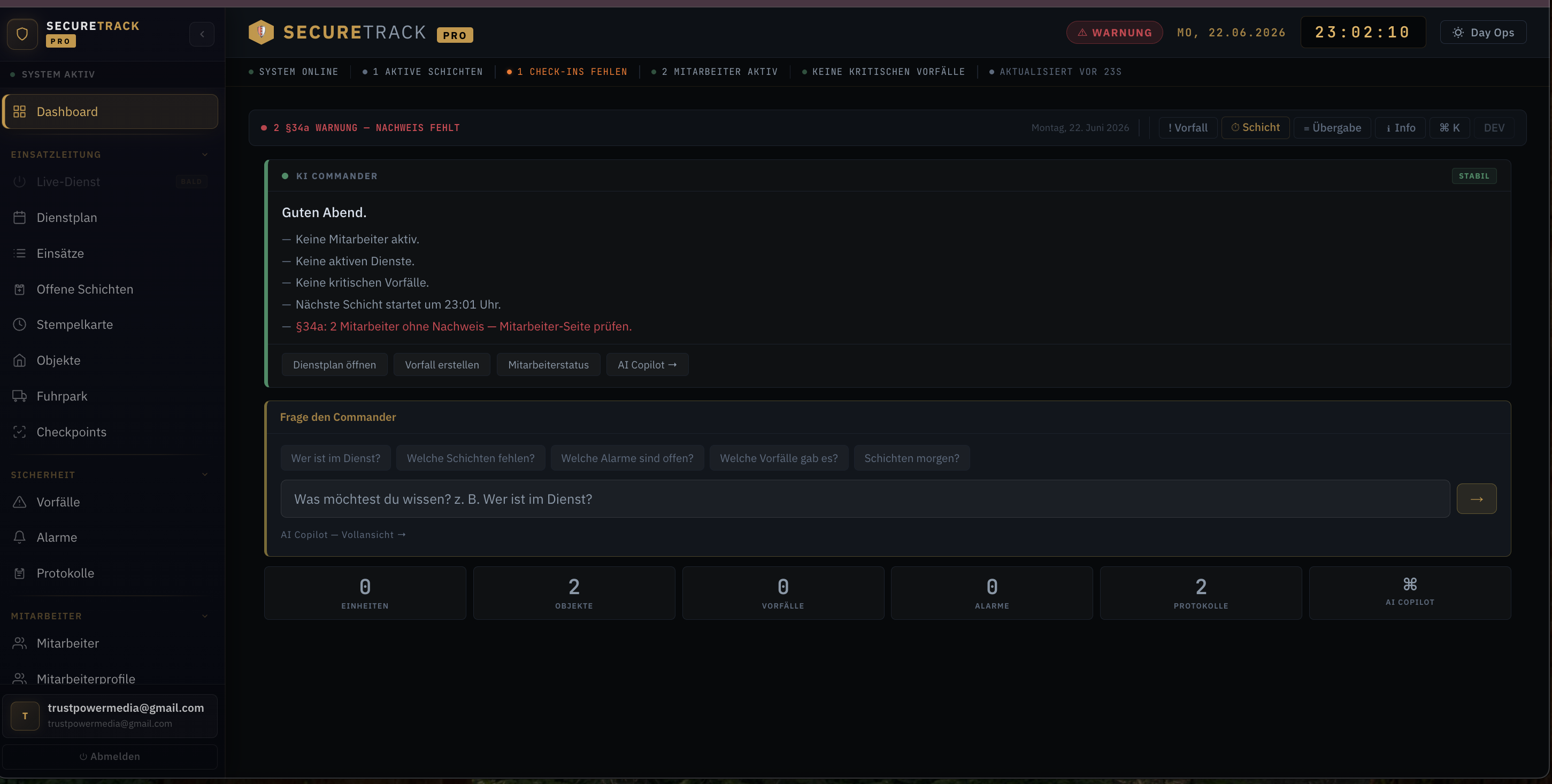Click the §34a Warnung Nachweis fehlt alert
The height and width of the screenshot is (784, 1552).
coord(360,128)
